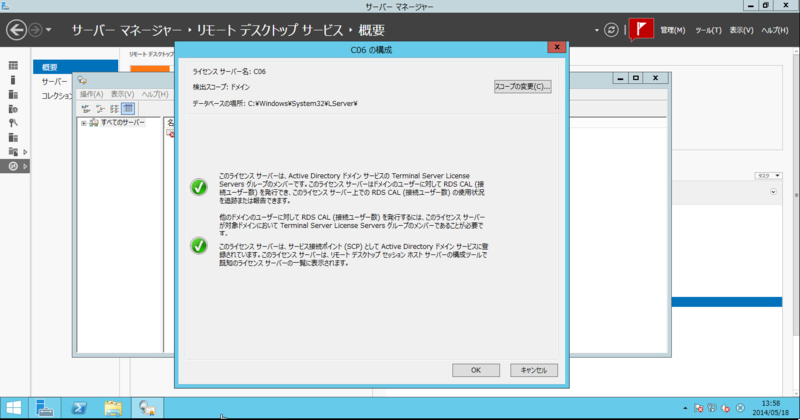This screenshot has width=800, height=420.
Task: Select コレクション in the navigation pane
Action: tap(57, 95)
